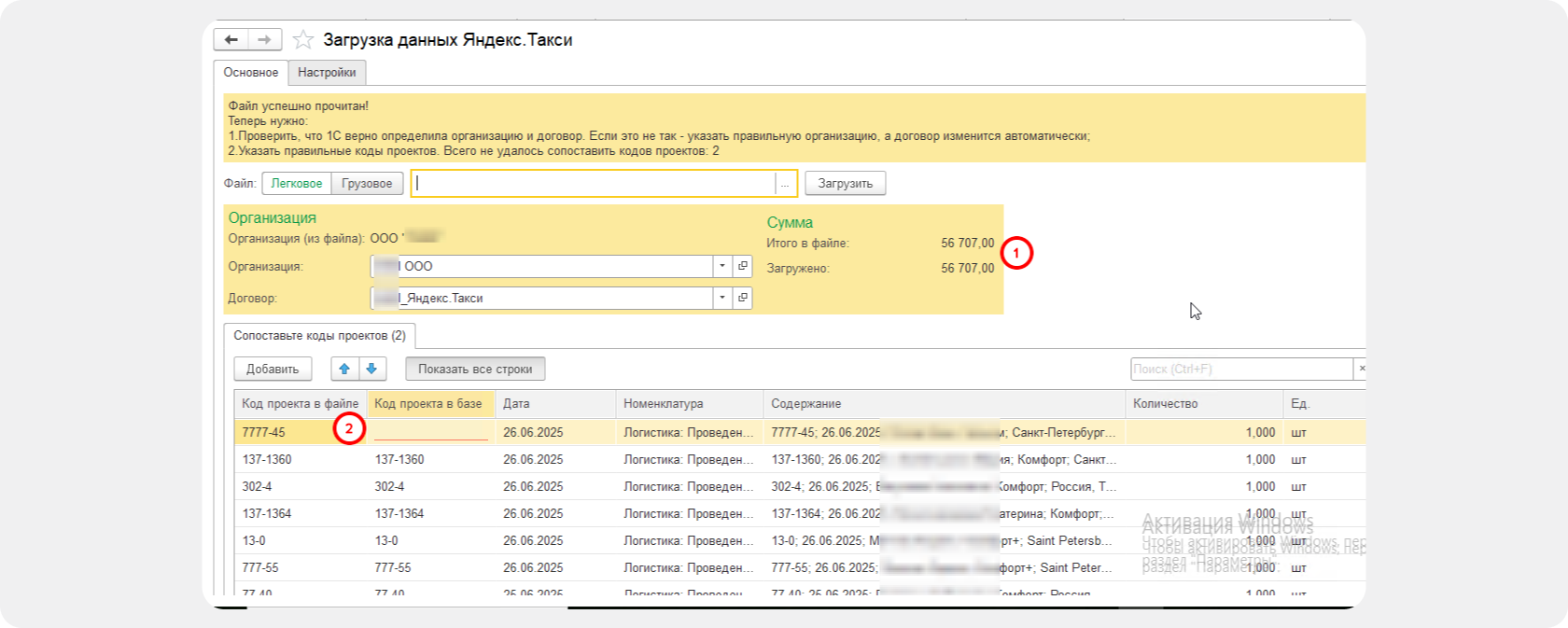Move row up with blue up arrow
Image resolution: width=1568 pixels, height=628 pixels.
pos(344,370)
